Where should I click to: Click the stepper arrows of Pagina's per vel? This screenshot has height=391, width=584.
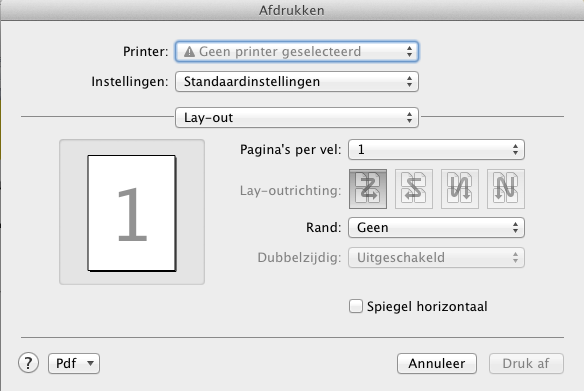(515, 150)
